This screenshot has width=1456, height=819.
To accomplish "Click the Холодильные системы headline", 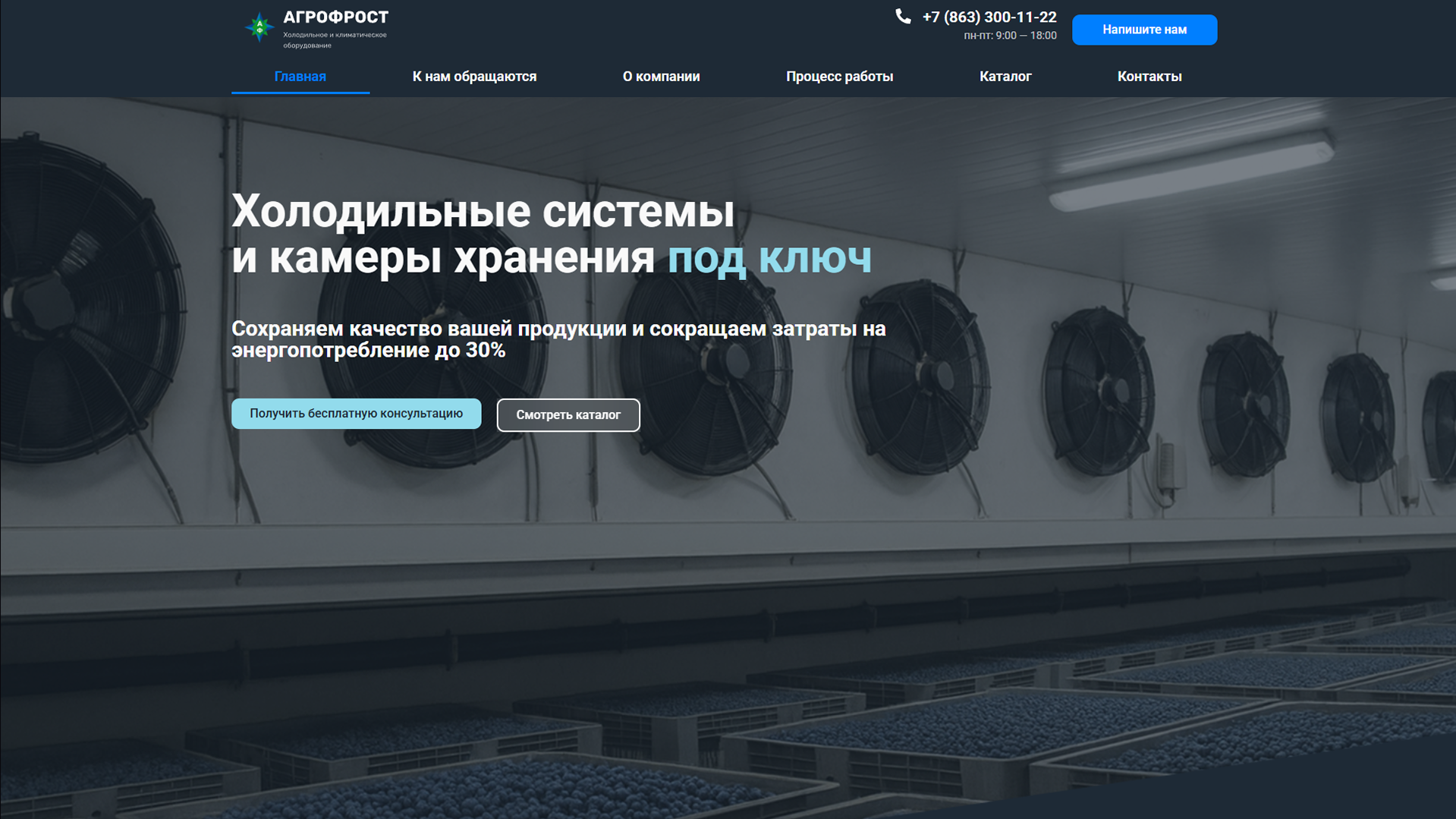I will click(483, 211).
